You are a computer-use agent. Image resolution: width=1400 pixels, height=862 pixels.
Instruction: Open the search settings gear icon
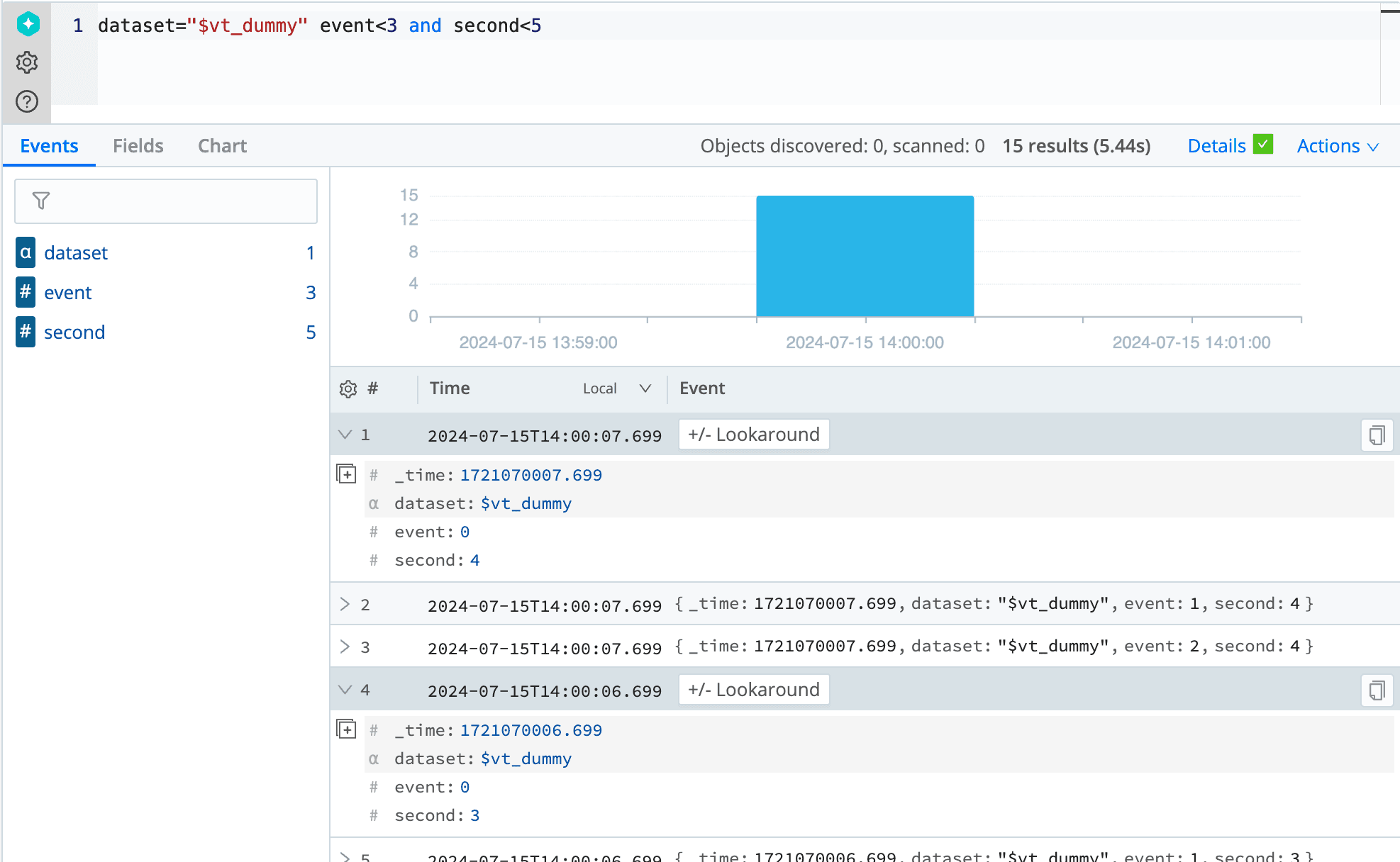pyautogui.click(x=27, y=62)
